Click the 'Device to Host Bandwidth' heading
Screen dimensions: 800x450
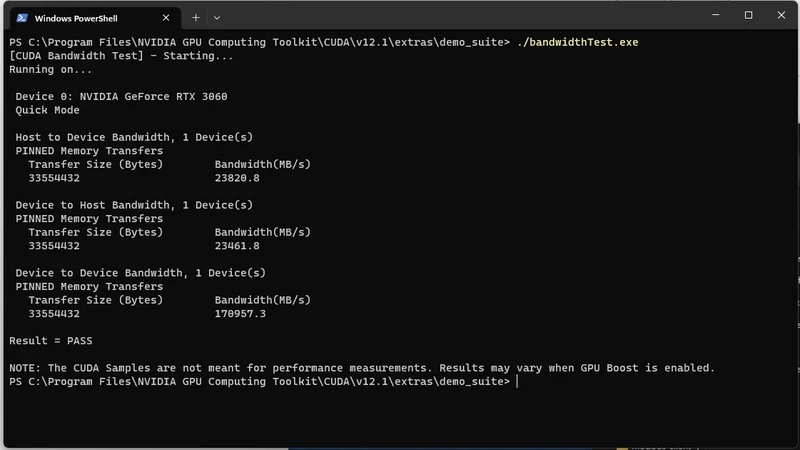click(x=134, y=205)
